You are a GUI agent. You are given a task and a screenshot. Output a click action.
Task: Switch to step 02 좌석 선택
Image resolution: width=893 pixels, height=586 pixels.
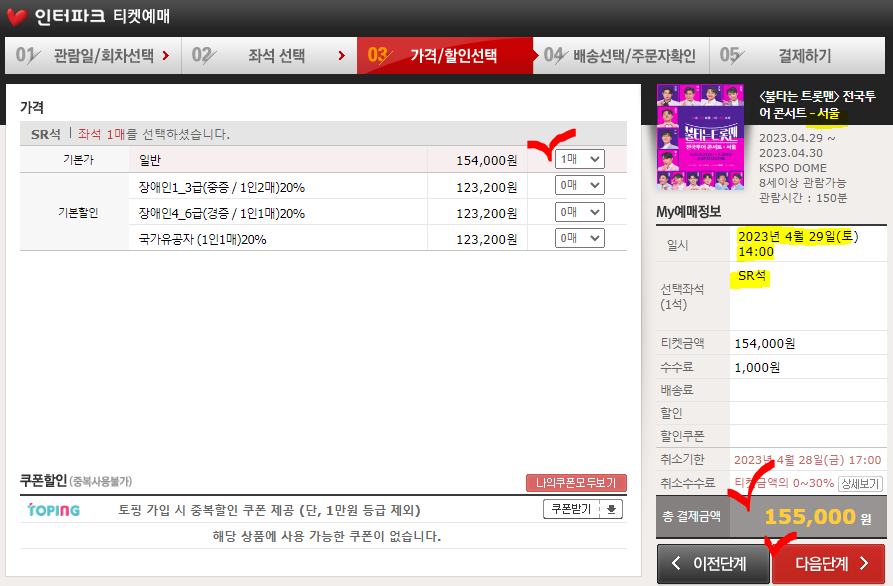click(270, 56)
